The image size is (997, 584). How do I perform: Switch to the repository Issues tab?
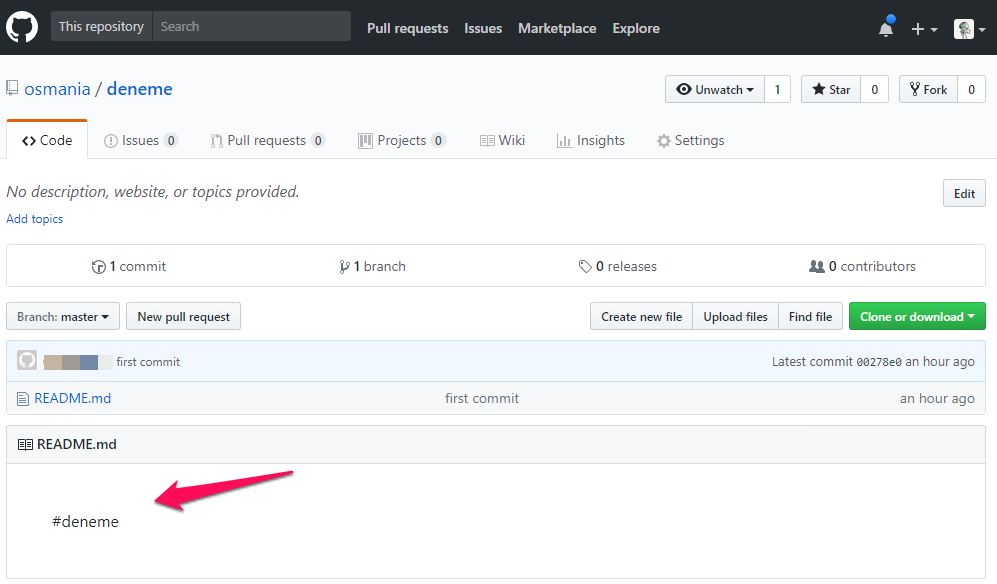tap(141, 141)
